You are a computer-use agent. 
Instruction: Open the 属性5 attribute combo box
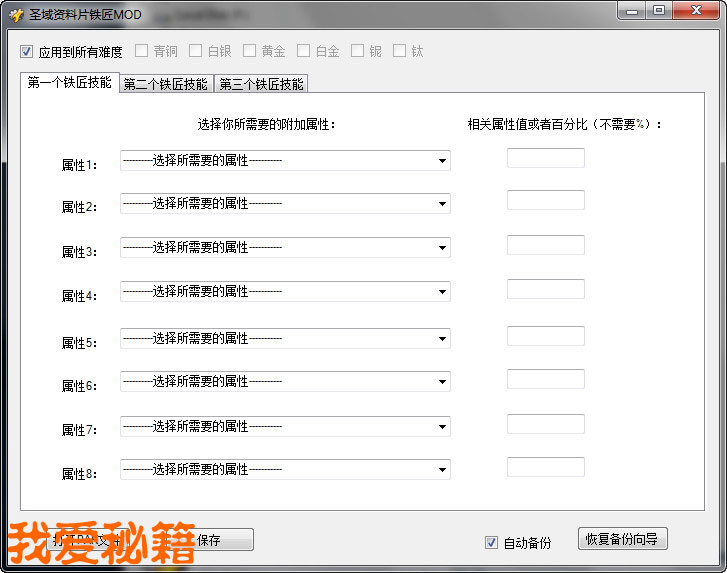[285, 339]
